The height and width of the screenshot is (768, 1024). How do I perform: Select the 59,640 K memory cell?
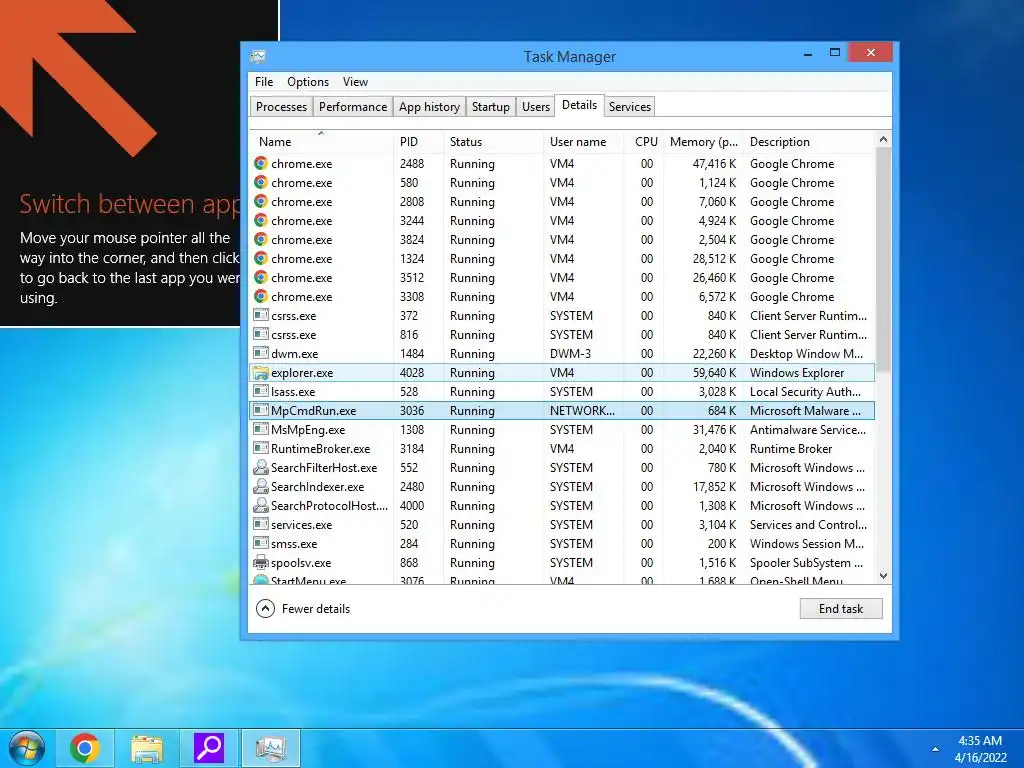tap(714, 373)
